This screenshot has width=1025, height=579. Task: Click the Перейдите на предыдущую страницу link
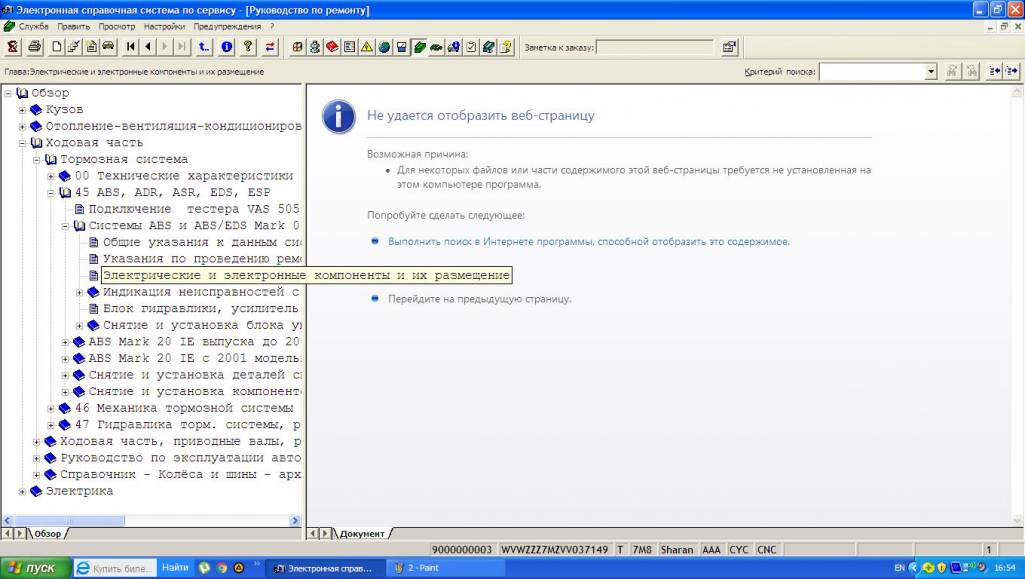pyautogui.click(x=479, y=299)
